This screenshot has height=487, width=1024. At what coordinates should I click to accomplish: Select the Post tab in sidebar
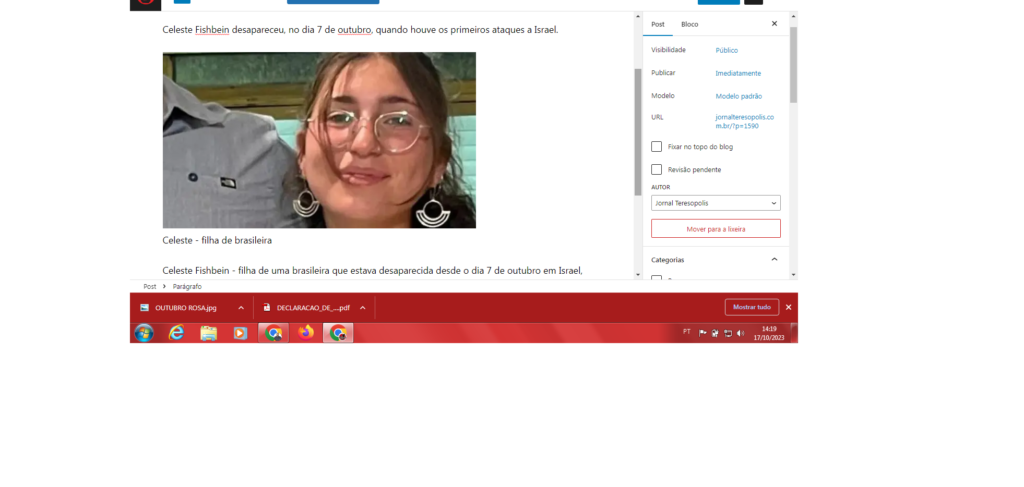[x=657, y=24]
